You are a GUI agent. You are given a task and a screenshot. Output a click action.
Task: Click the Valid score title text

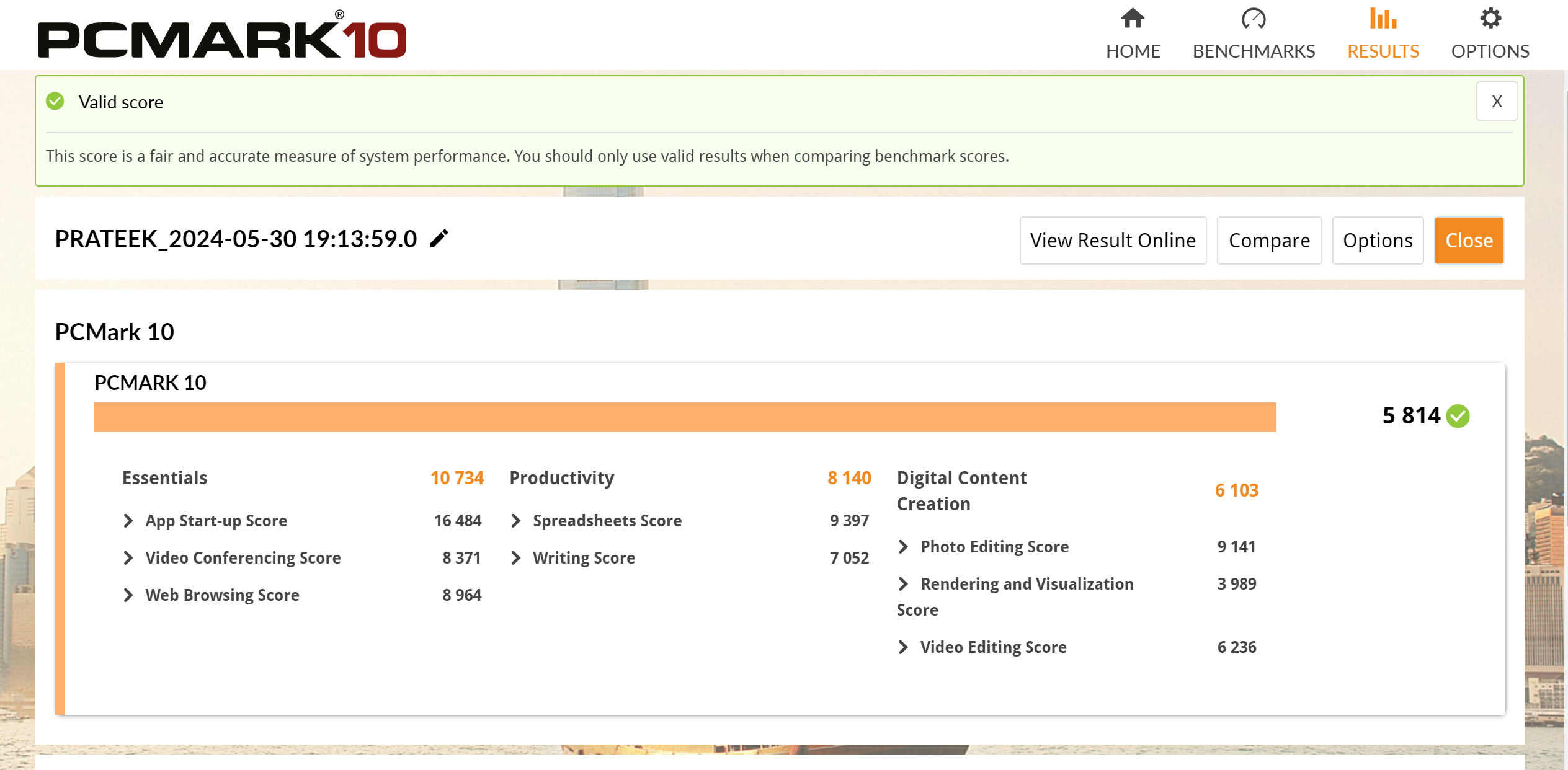tap(121, 102)
